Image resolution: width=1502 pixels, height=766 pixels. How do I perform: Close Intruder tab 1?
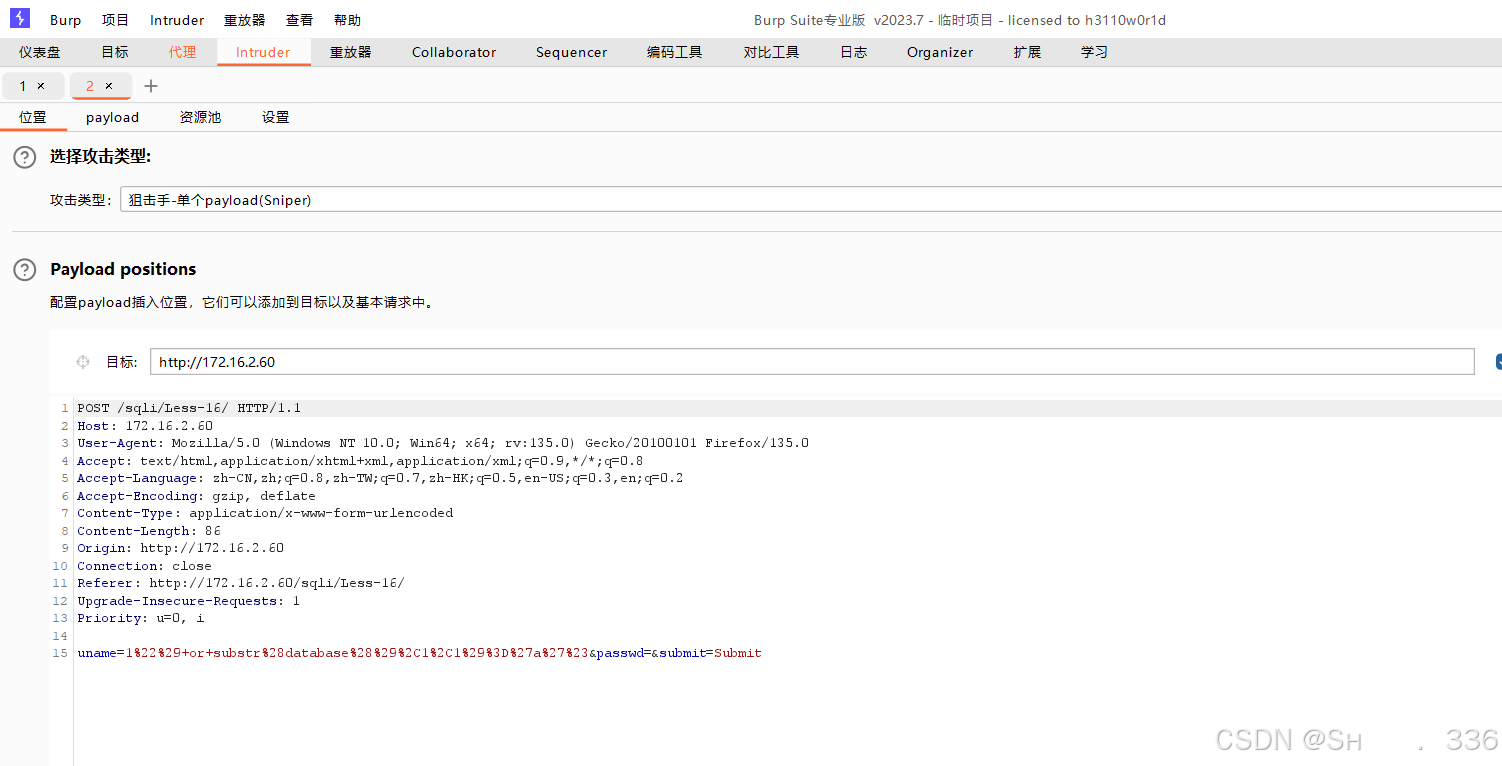click(x=41, y=86)
